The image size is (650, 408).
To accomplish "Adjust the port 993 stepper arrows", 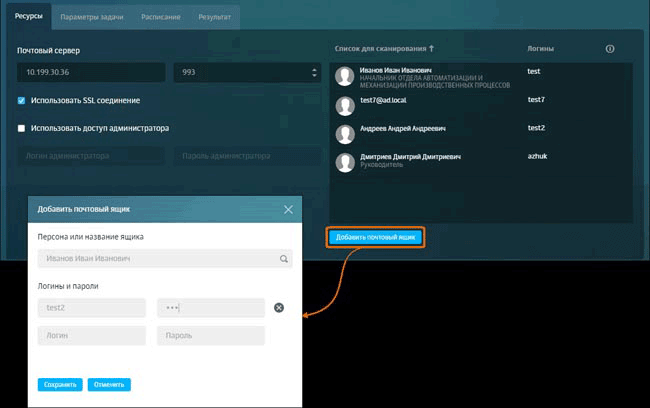I will (314, 73).
